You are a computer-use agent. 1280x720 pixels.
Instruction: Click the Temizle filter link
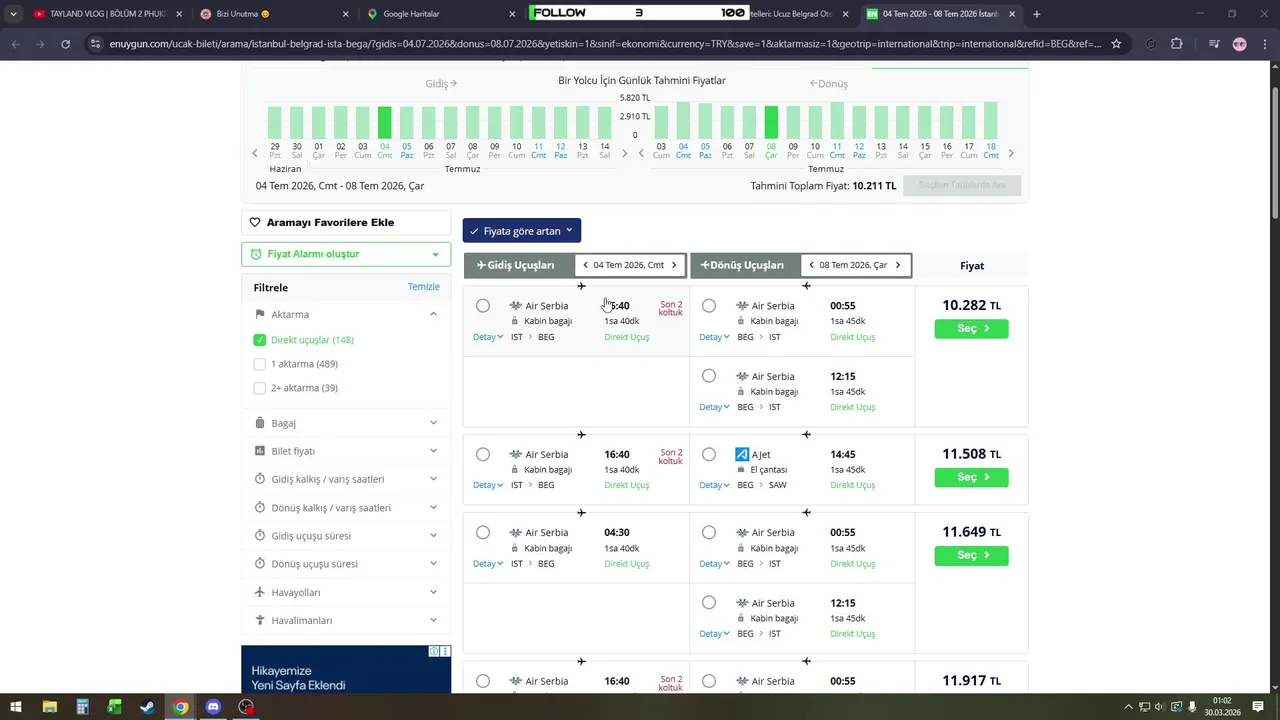[x=424, y=287]
